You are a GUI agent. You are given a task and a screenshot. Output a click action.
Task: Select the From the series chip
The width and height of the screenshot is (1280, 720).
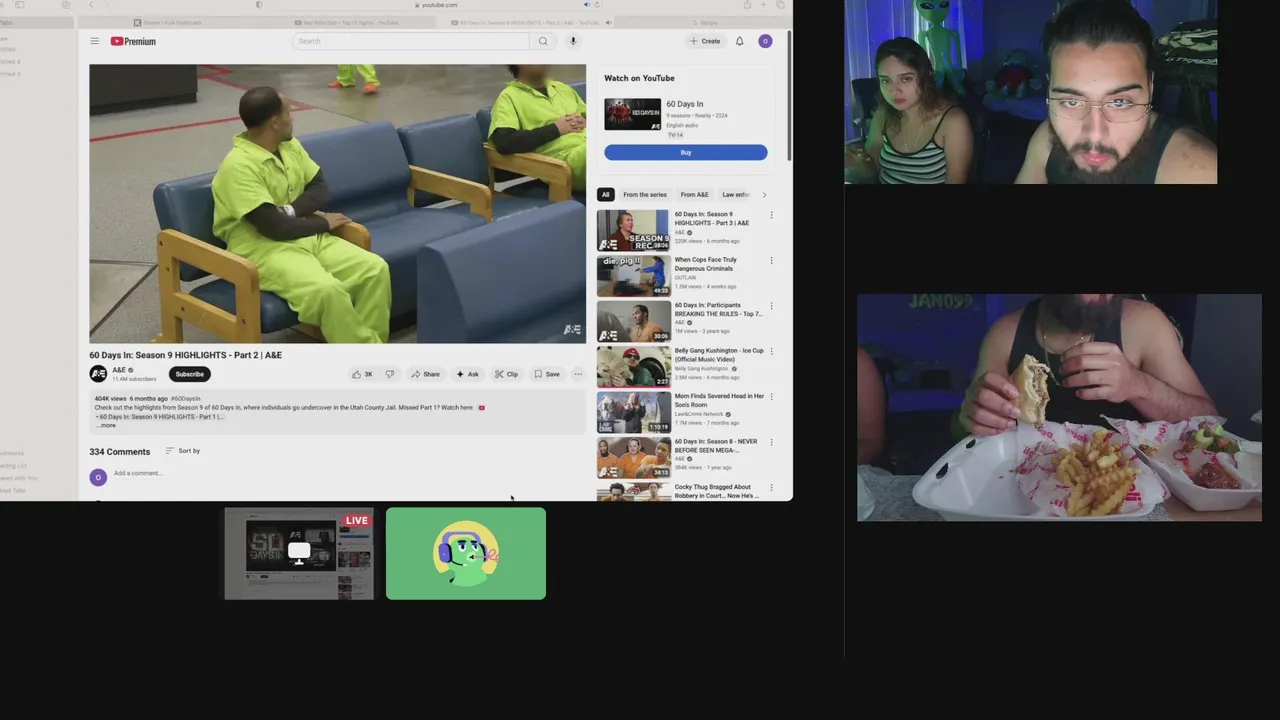pyautogui.click(x=644, y=195)
